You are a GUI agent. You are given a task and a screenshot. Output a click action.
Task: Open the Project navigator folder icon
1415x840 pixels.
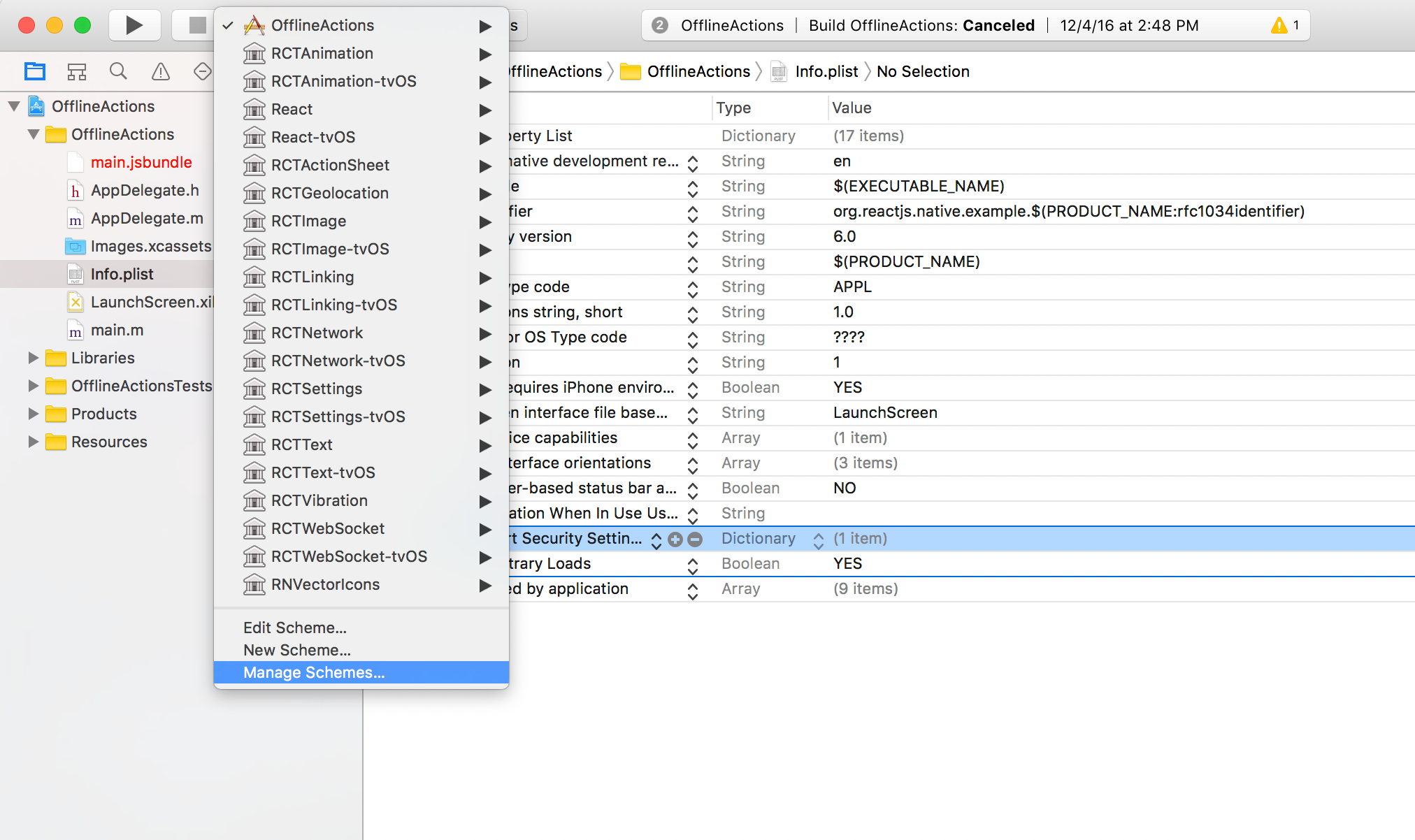click(x=34, y=71)
